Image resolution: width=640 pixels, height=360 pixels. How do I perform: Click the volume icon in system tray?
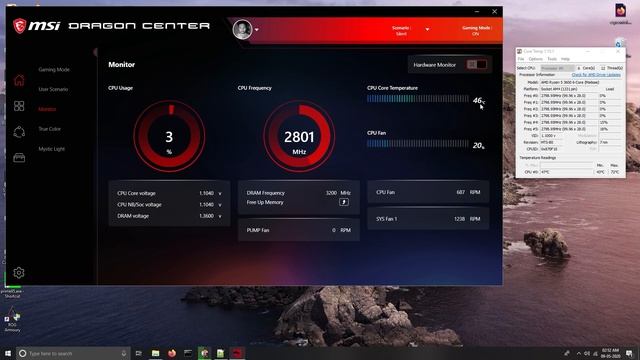click(587, 353)
